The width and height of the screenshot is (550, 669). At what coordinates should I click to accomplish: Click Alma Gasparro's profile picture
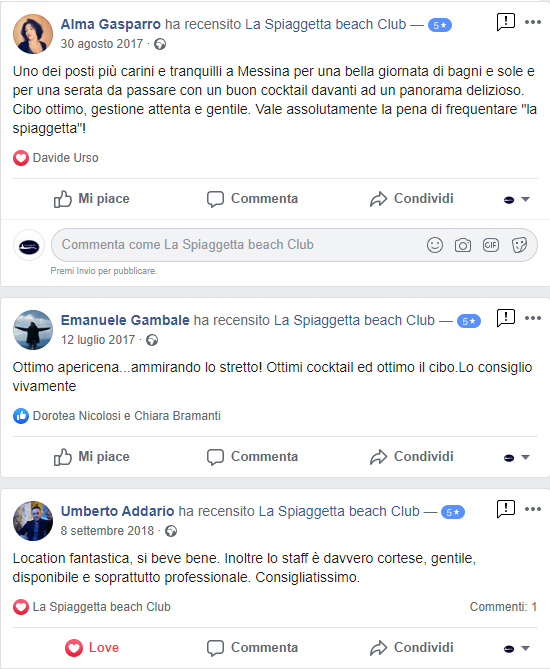(33, 34)
